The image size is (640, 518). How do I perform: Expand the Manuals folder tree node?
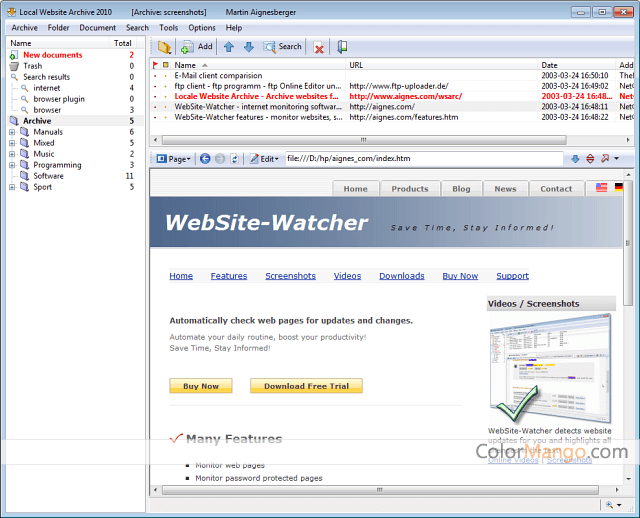(12, 132)
